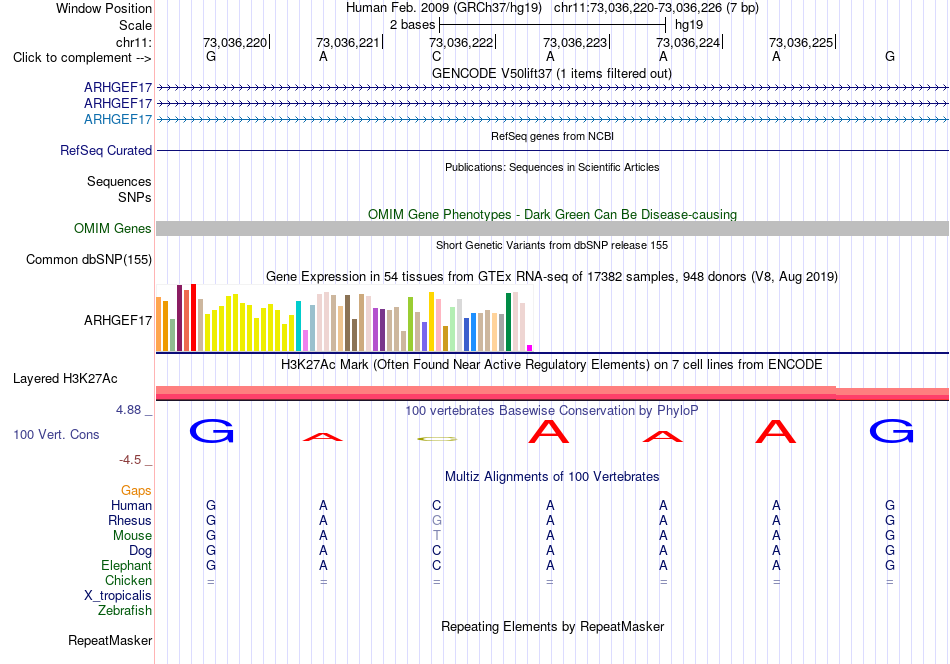This screenshot has width=950, height=664.
Task: Click the Gaps row label
Action: click(x=136, y=491)
